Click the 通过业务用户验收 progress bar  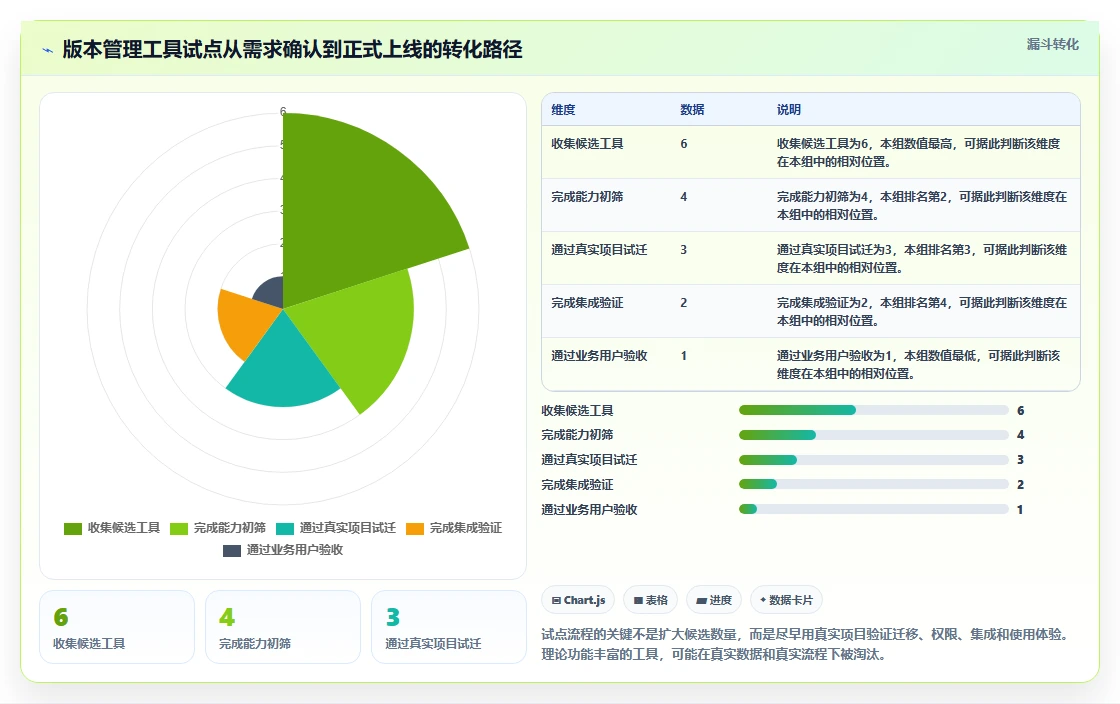click(874, 509)
